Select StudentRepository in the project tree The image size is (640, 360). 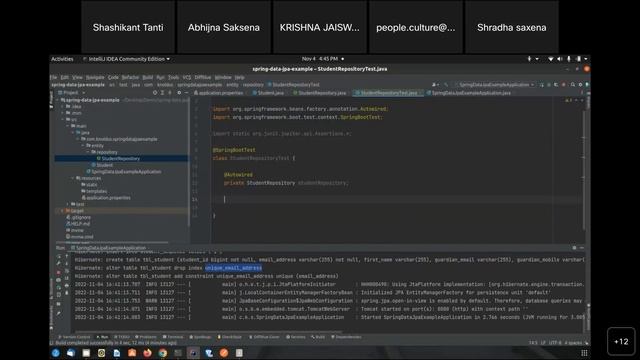point(121,158)
